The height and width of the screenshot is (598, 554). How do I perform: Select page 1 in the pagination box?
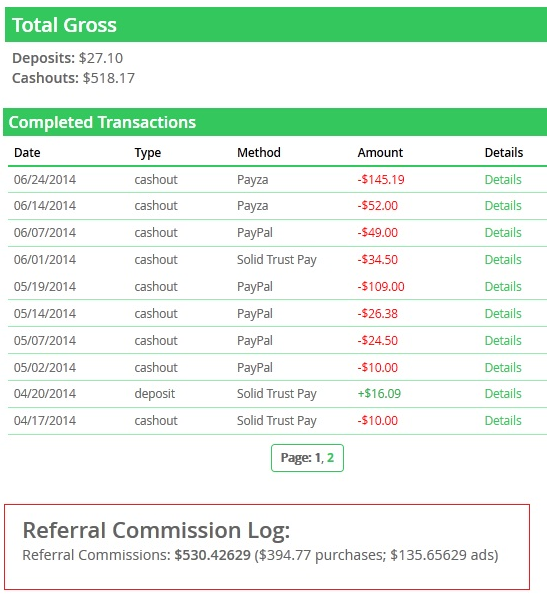click(318, 457)
